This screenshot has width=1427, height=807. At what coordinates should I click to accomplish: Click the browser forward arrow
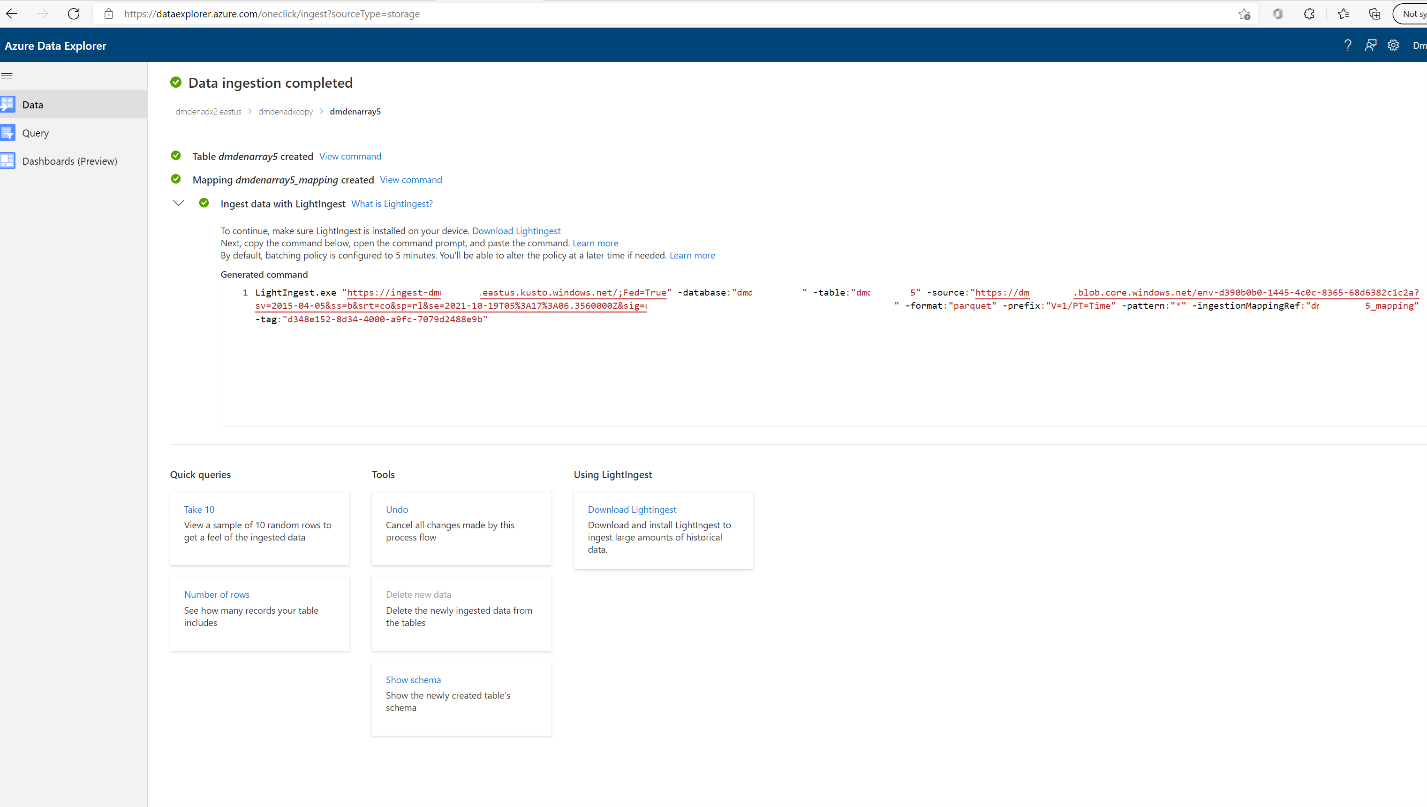(42, 14)
